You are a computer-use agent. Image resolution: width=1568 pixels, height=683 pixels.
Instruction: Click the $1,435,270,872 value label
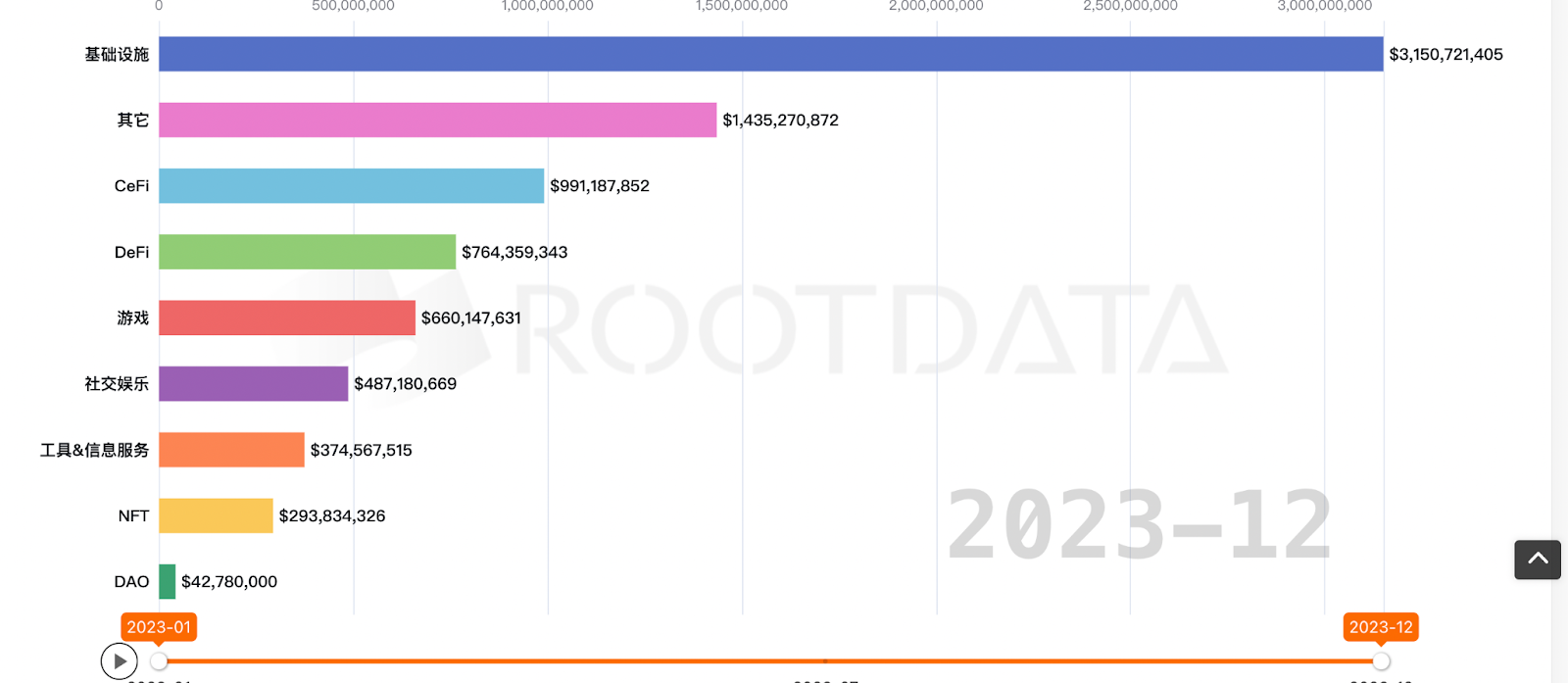[x=780, y=120]
